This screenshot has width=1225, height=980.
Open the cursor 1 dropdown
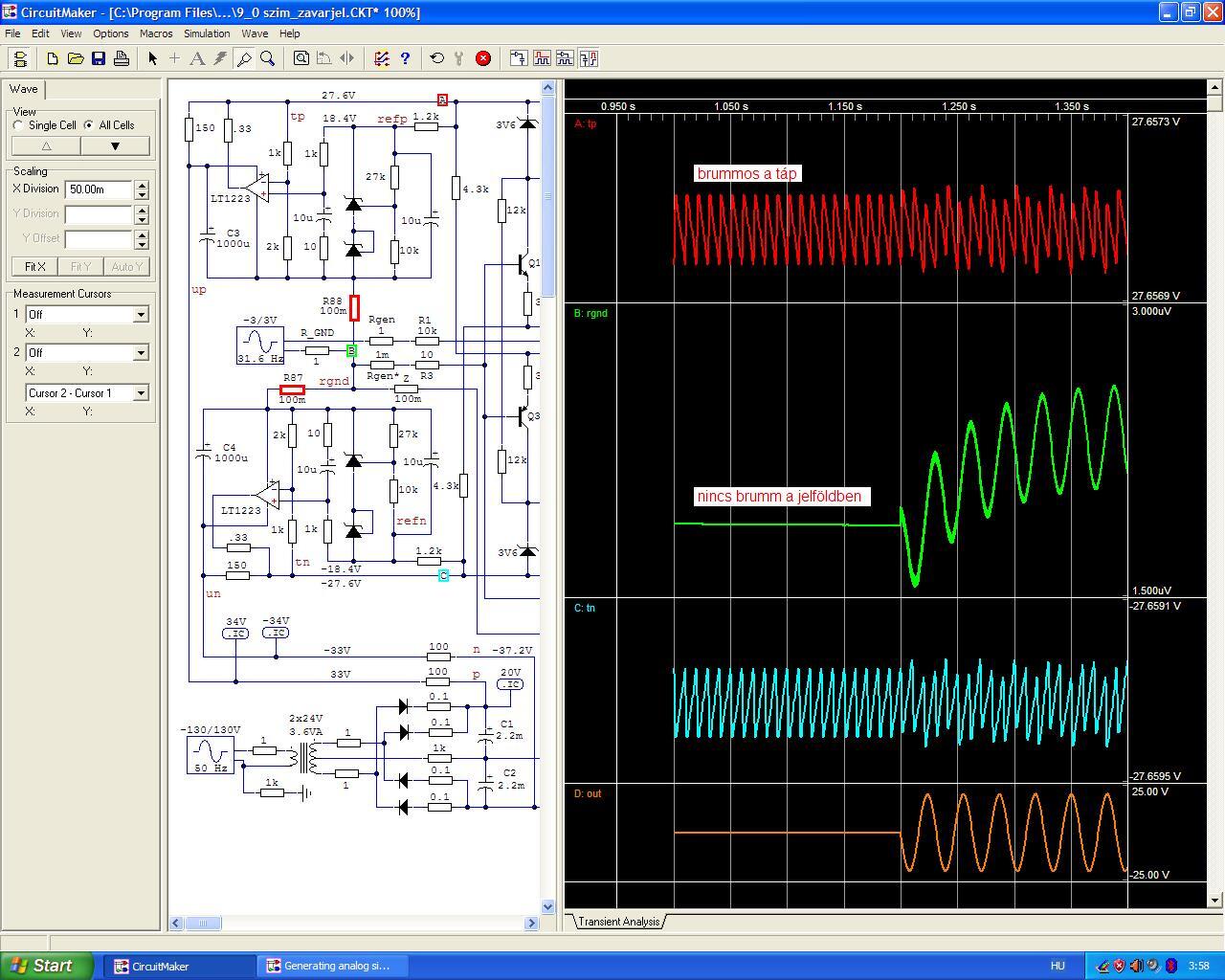click(x=141, y=315)
